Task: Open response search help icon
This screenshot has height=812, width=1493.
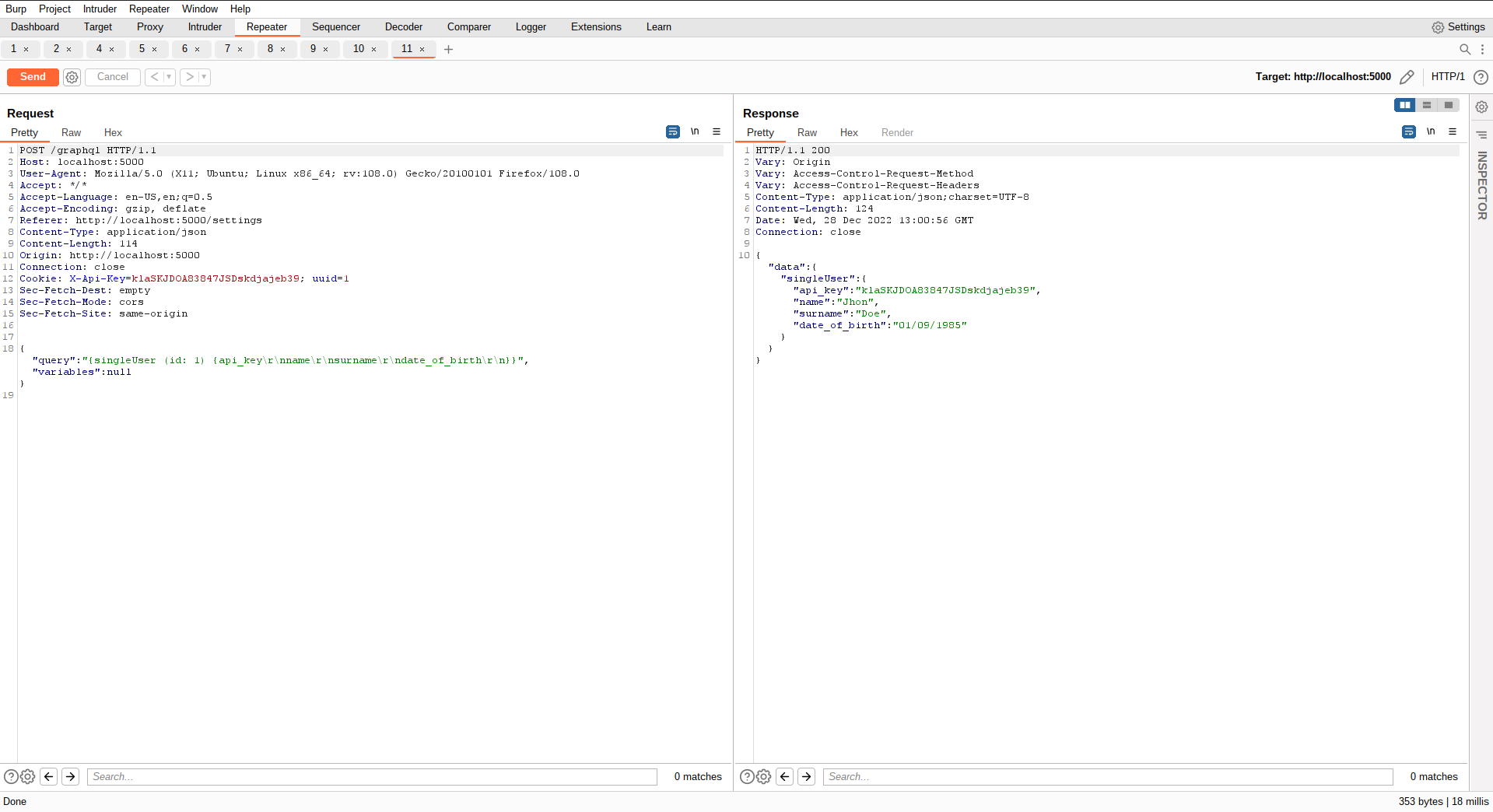Action: [747, 776]
